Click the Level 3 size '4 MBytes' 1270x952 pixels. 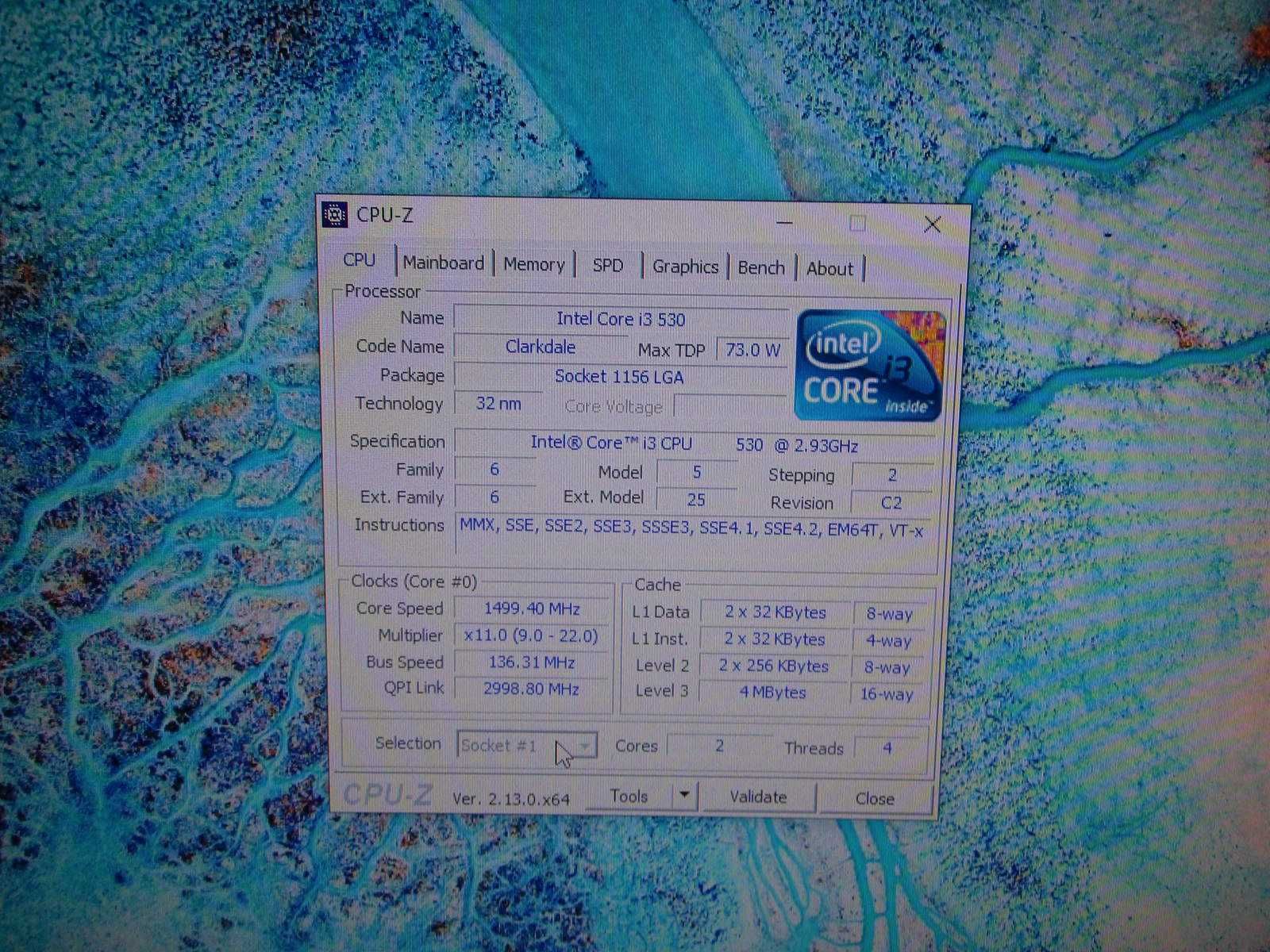click(773, 692)
